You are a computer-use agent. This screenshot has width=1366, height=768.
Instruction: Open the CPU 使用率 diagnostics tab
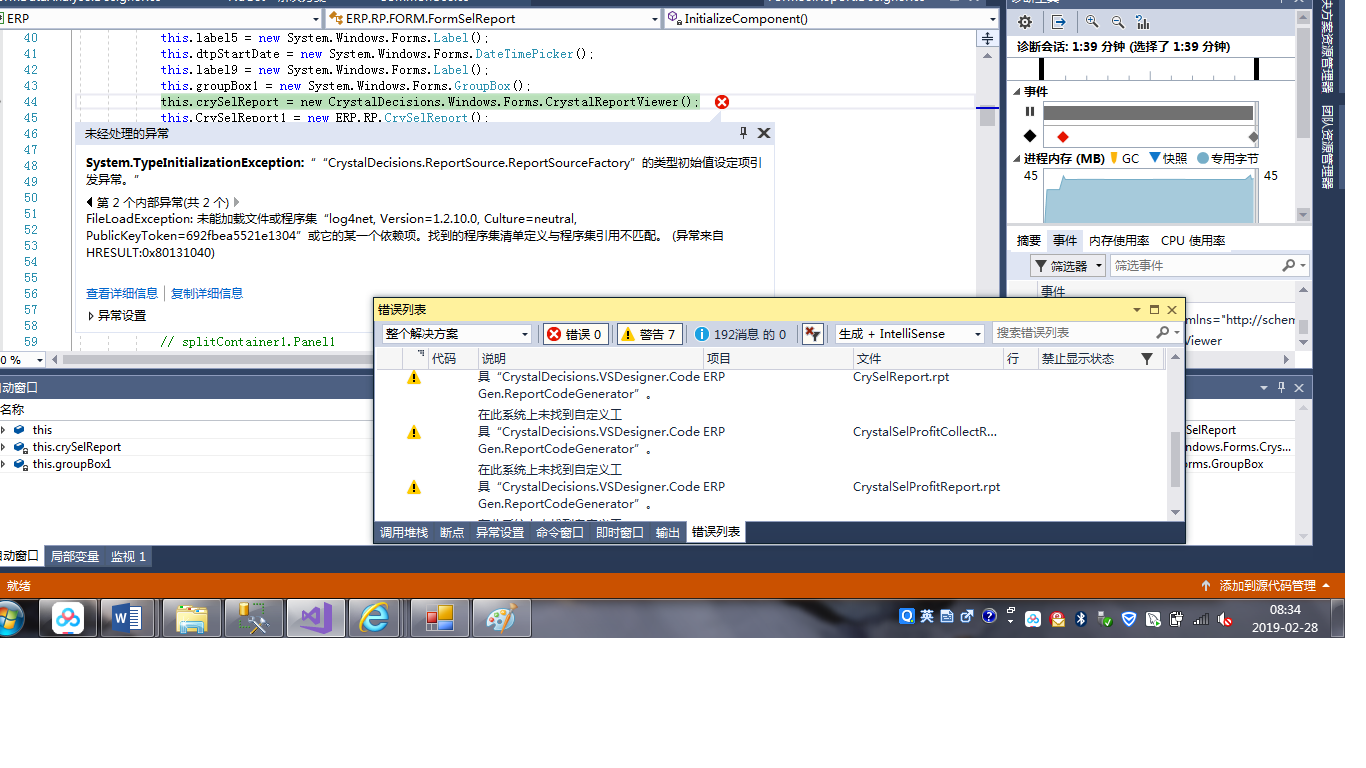[1193, 241]
